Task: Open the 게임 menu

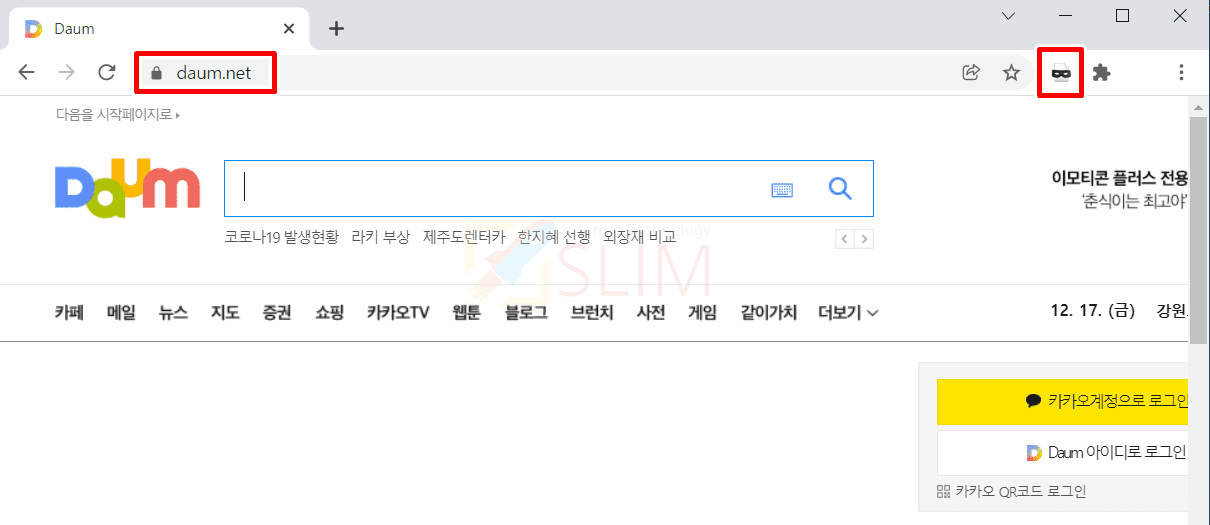Action: coord(703,312)
